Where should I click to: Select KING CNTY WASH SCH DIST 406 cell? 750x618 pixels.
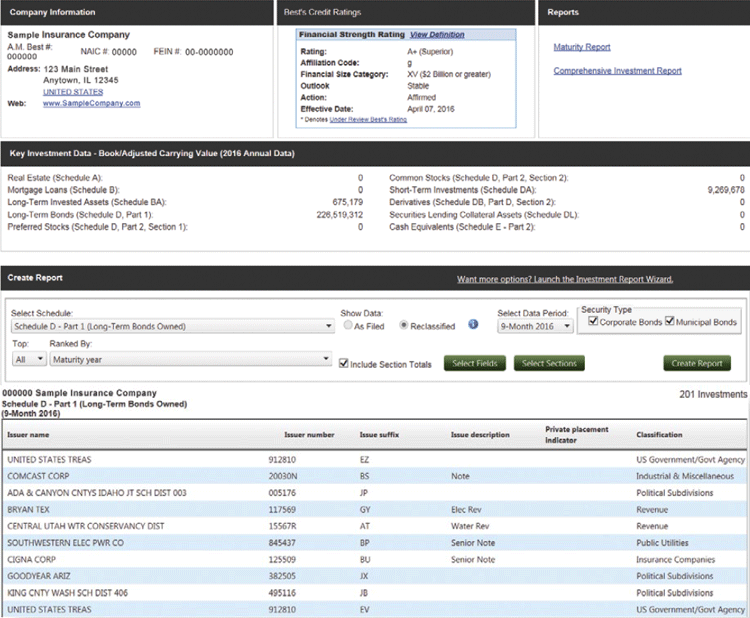click(67, 593)
